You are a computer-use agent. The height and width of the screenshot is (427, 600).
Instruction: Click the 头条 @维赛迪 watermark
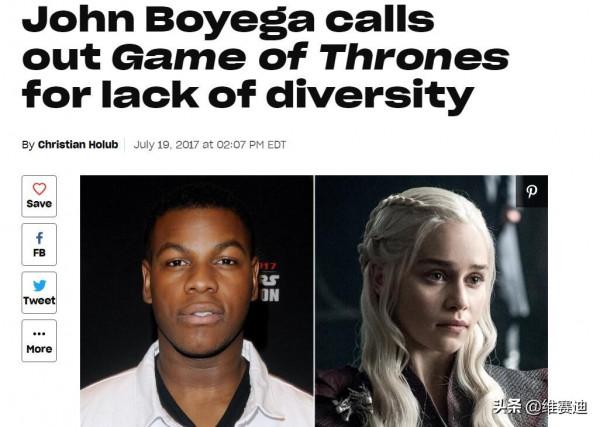pos(540,407)
